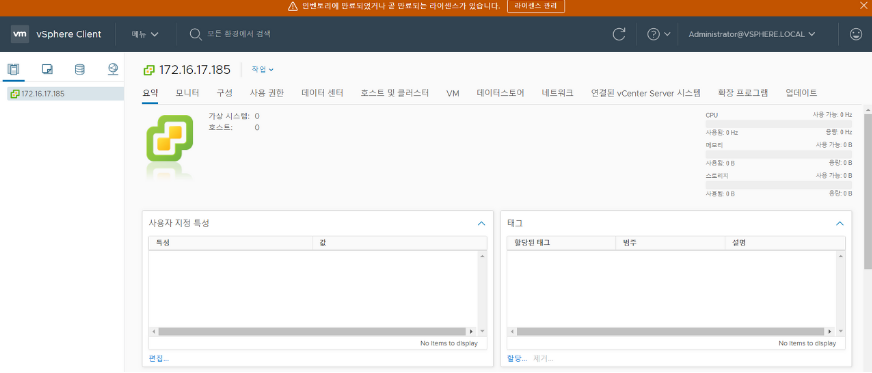Click the search magnifier icon
Viewport: 872px width, 373px height.
click(x=195, y=34)
